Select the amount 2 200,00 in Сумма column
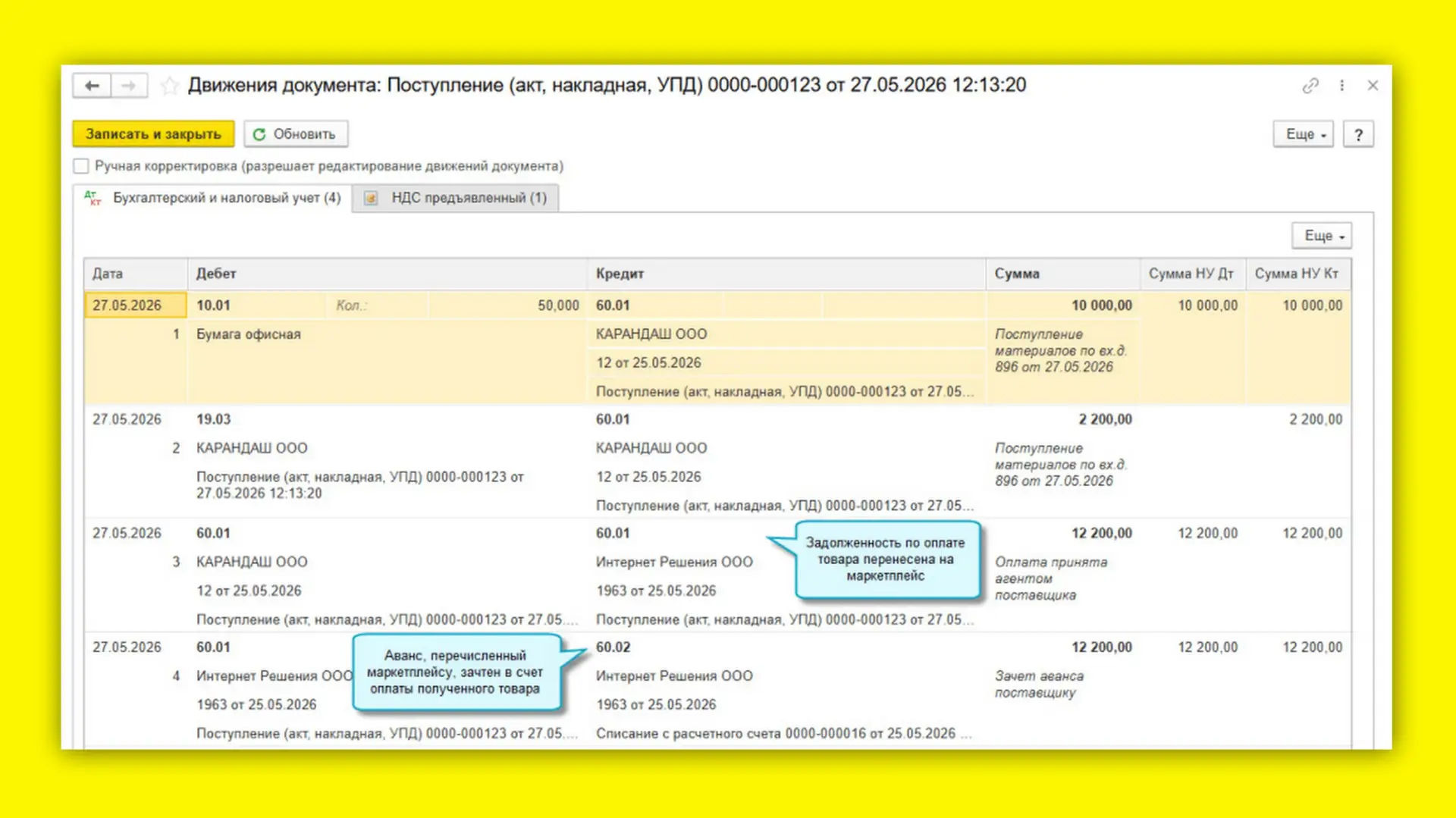Viewport: 1456px width, 818px height. [1105, 419]
